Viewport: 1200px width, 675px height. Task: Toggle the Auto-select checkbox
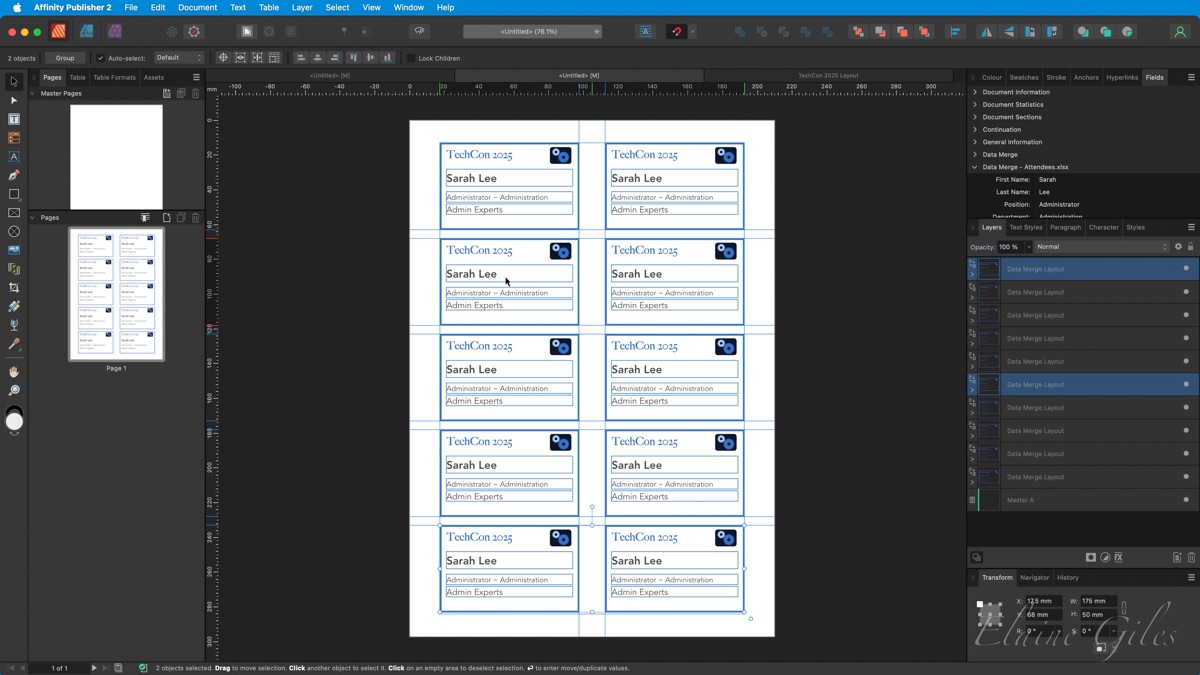tap(100, 58)
